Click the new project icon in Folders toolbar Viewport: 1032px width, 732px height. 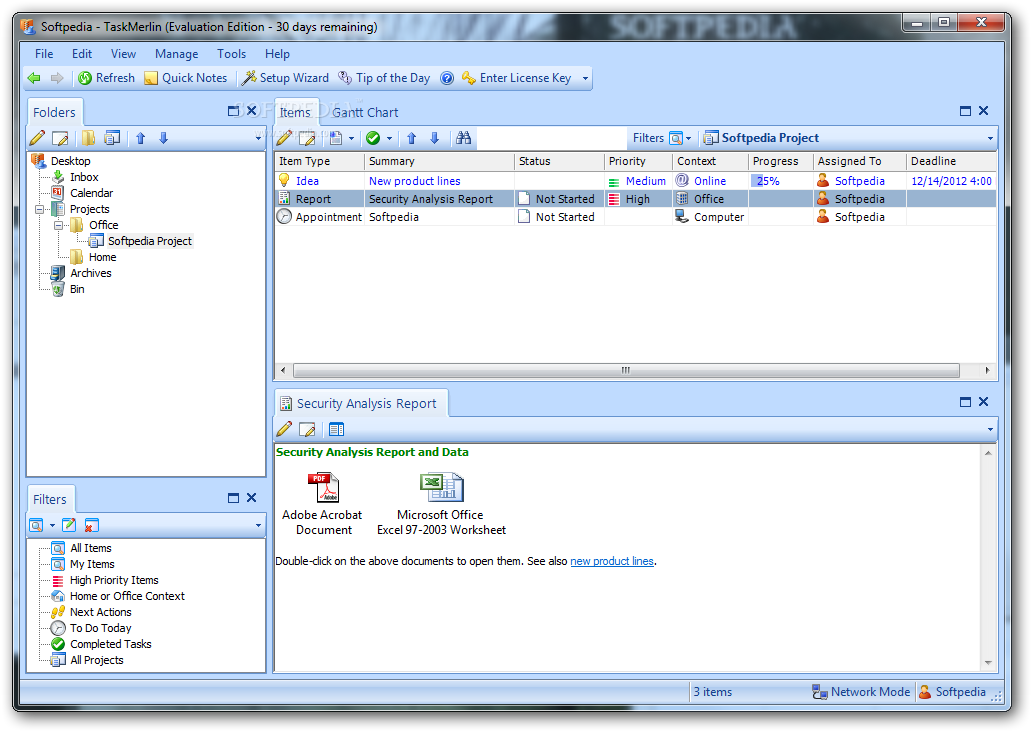point(113,138)
